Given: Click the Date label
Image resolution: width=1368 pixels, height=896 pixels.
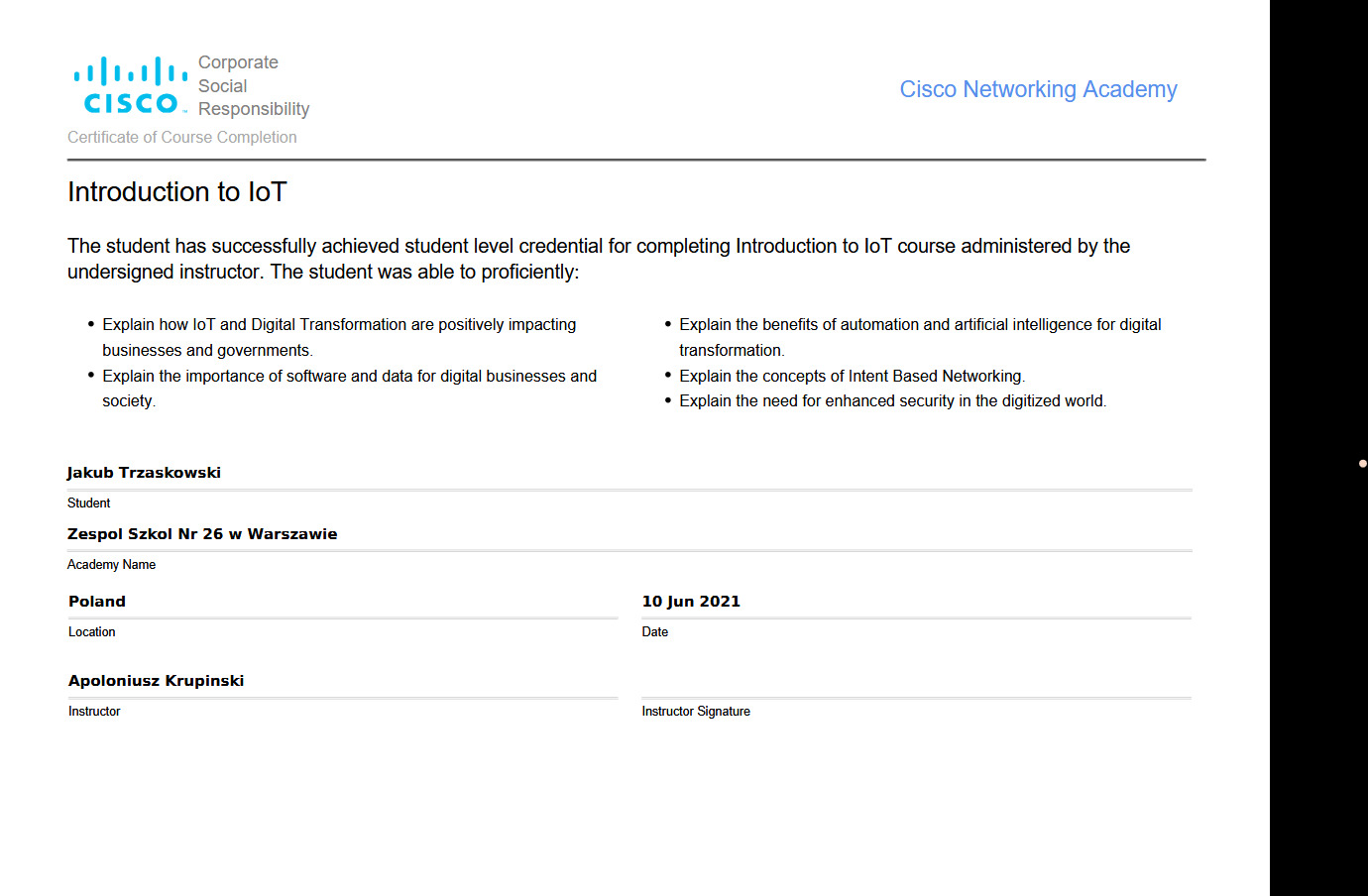Looking at the screenshot, I should (654, 631).
